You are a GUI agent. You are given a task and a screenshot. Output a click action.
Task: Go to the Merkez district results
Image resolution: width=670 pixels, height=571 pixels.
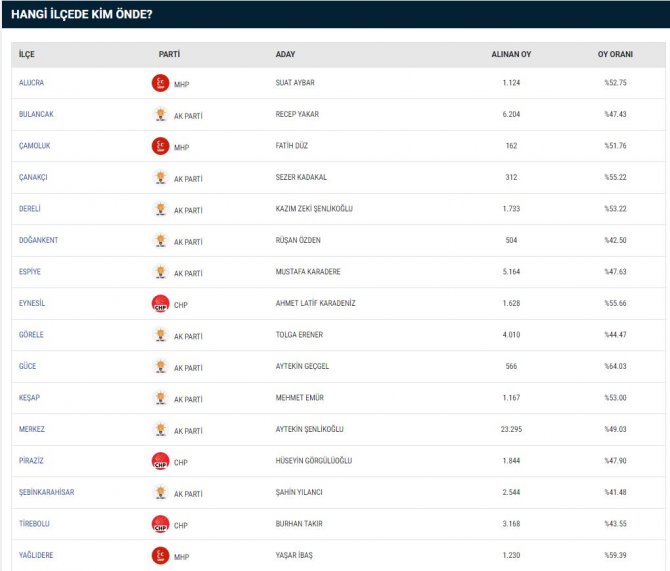(32, 429)
